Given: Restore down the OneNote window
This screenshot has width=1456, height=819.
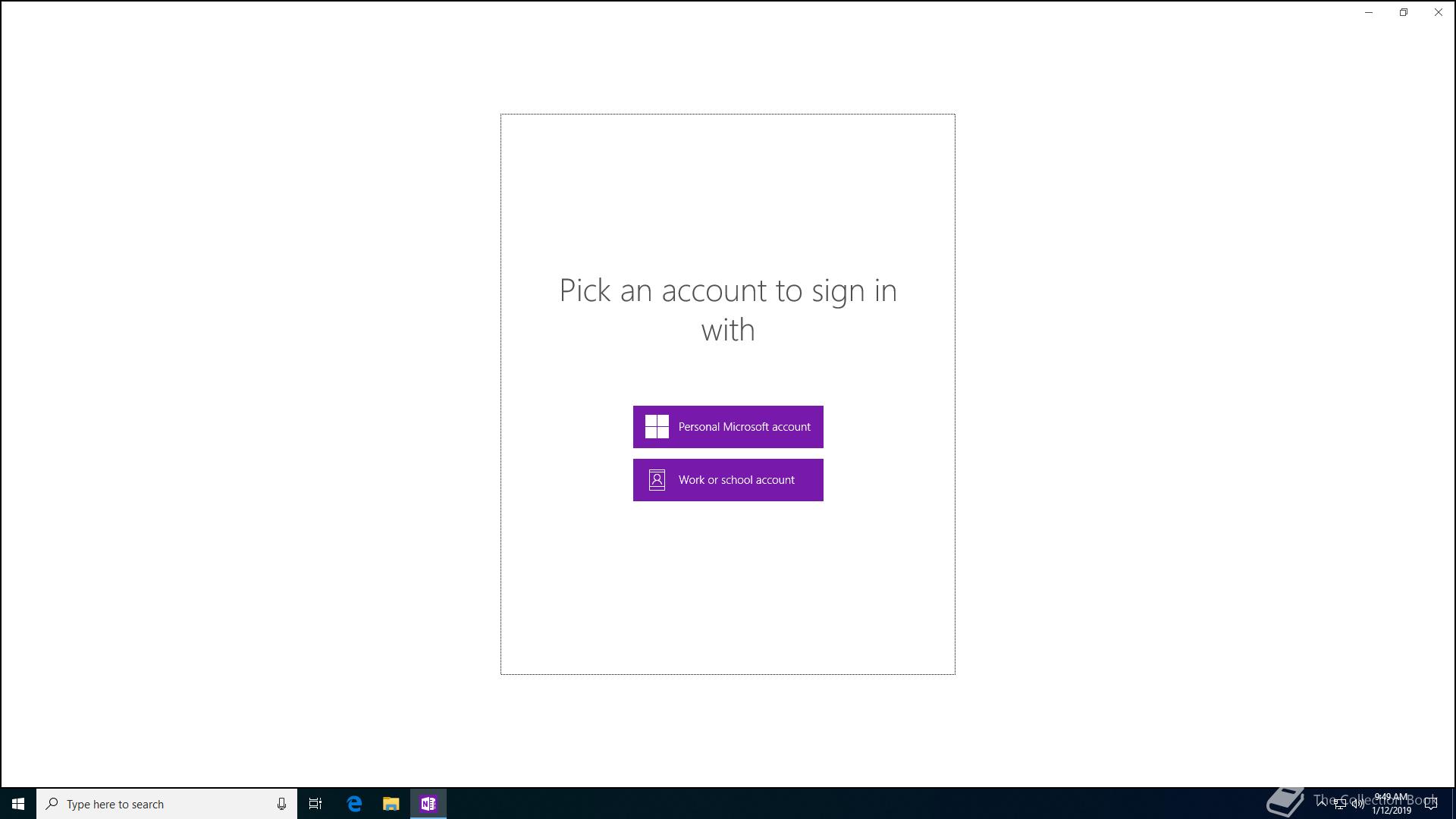Looking at the screenshot, I should (x=1404, y=13).
